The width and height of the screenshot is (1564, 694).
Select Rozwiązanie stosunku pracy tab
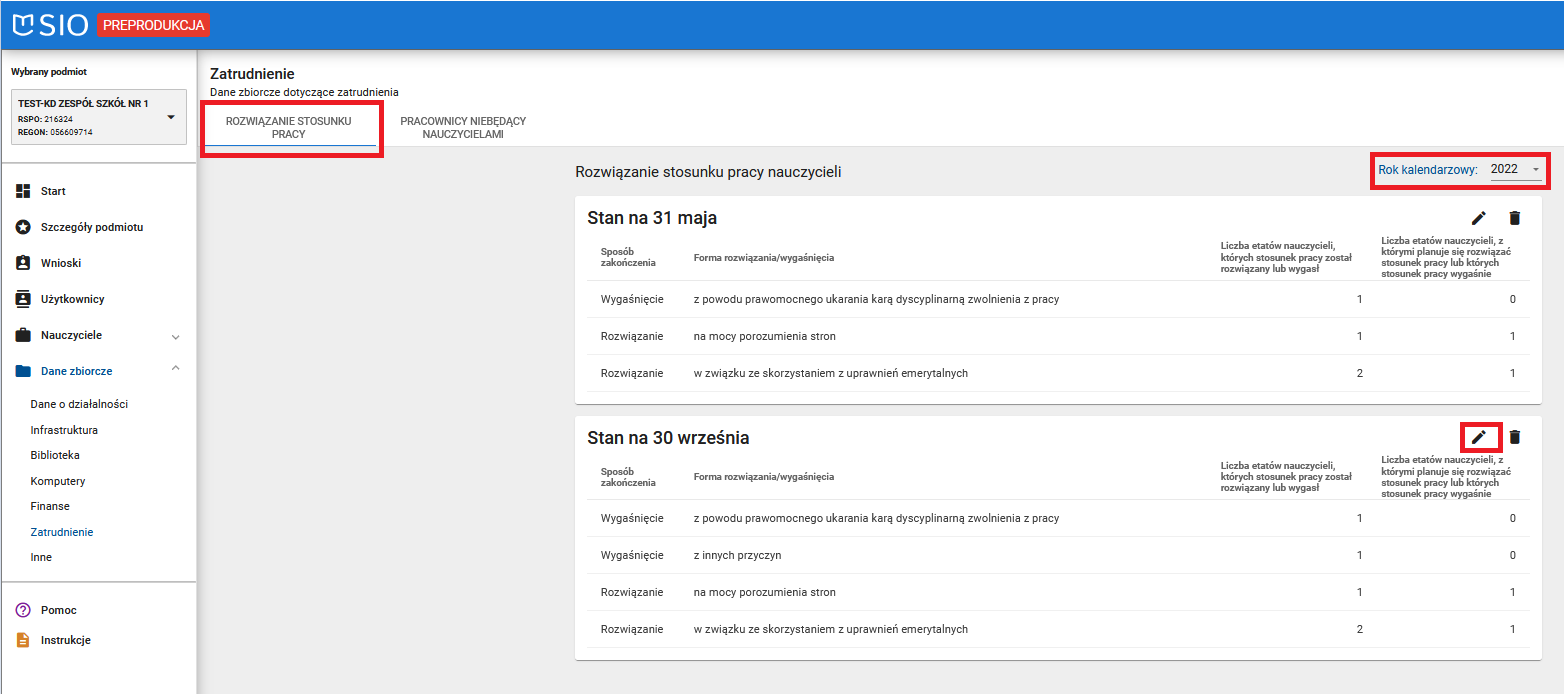[289, 127]
